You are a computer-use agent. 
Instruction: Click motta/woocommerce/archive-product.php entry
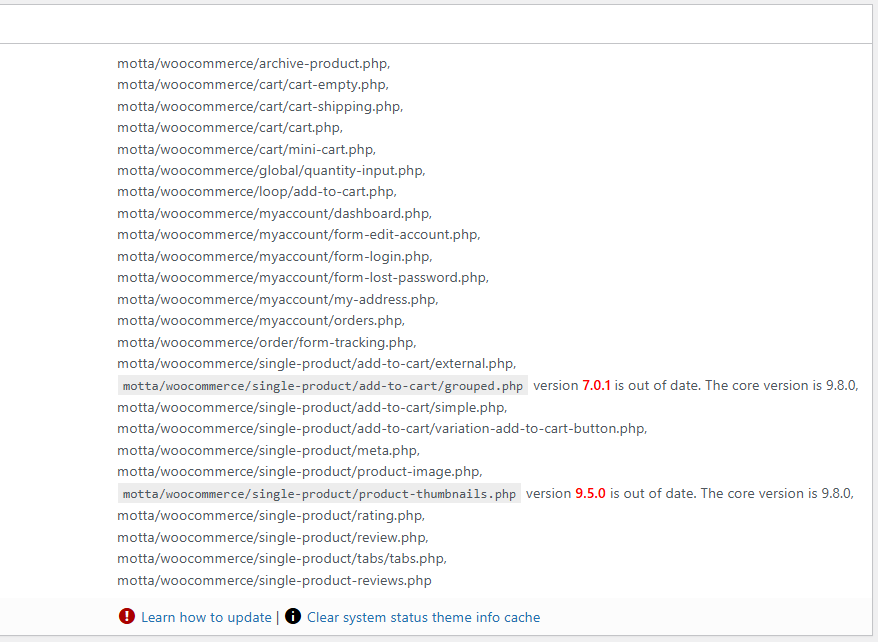point(254,64)
